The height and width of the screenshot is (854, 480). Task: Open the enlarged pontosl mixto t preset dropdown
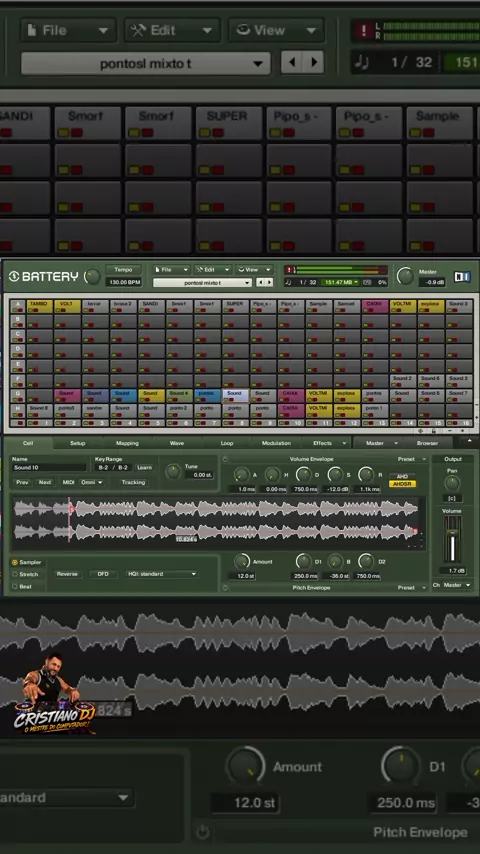click(x=145, y=63)
